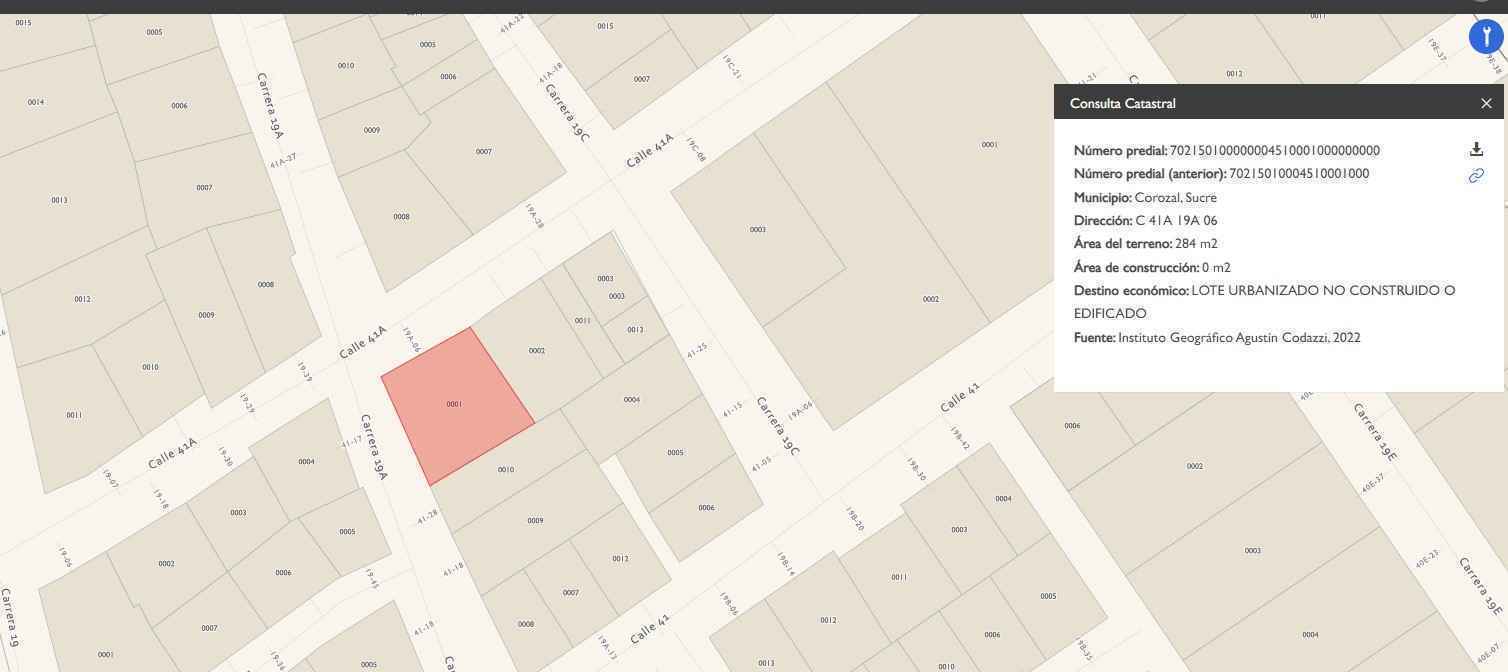This screenshot has height=672, width=1508.
Task: Select parcel 0010 bordering the red lot
Action: coord(506,469)
